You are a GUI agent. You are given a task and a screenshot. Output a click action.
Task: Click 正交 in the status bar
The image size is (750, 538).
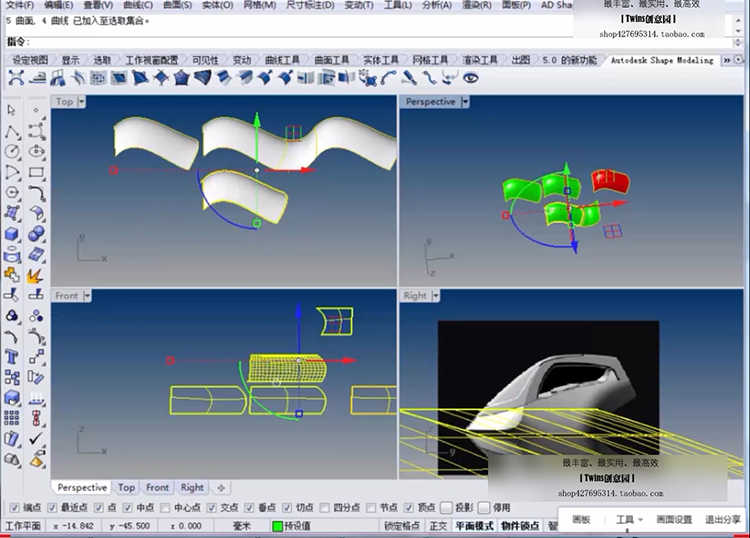pos(438,526)
